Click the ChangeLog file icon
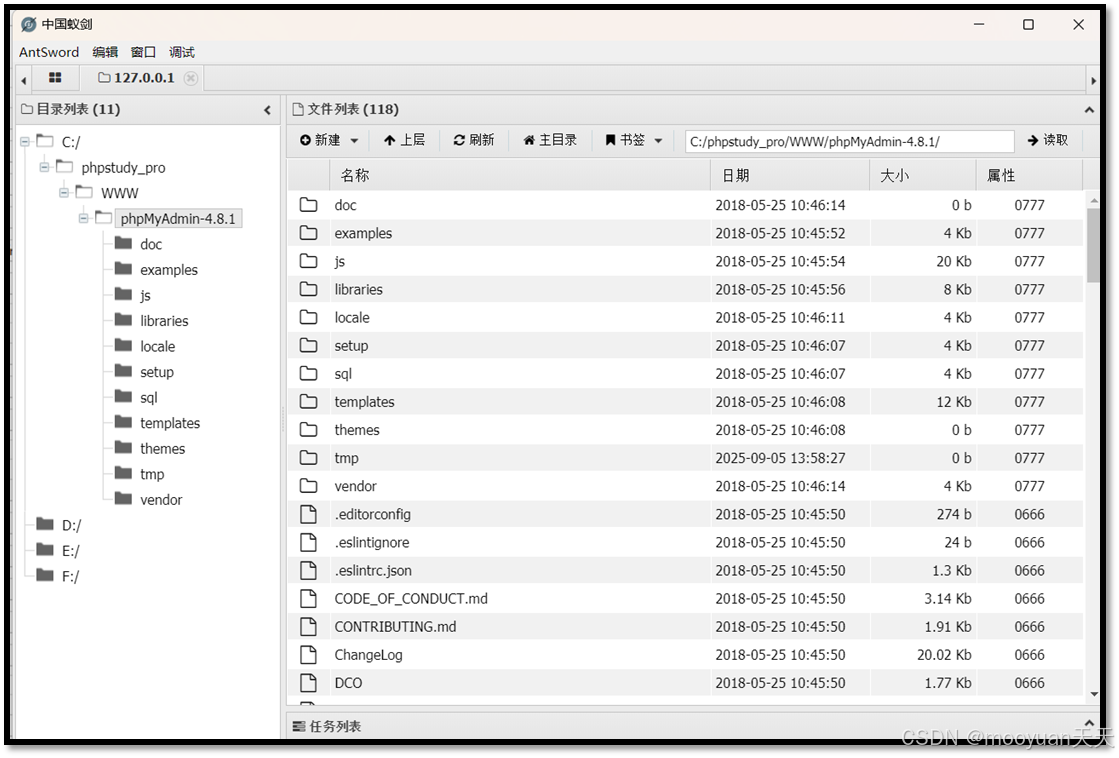1119x758 pixels. click(x=308, y=655)
